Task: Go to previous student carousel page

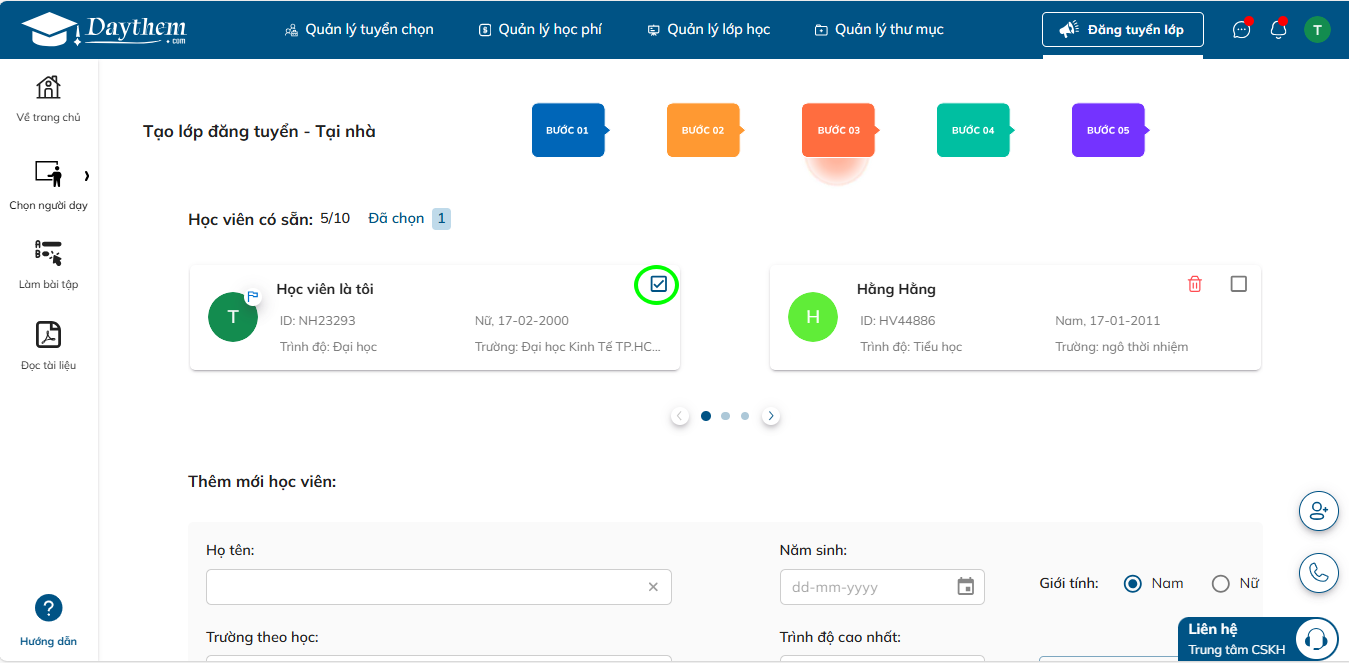Action: [x=680, y=416]
